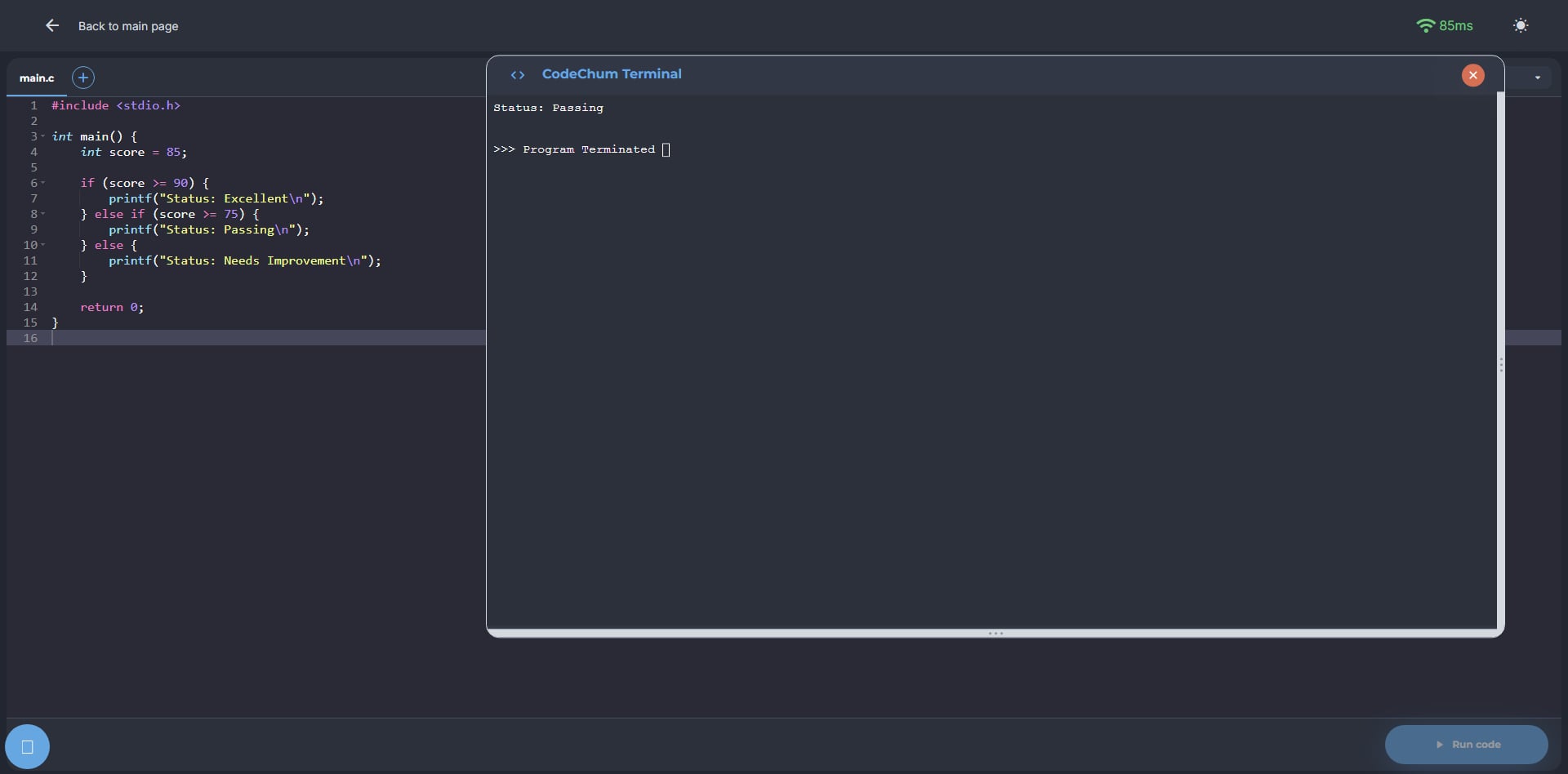Viewport: 1568px width, 774px height.
Task: Toggle light mode with sun icon
Action: click(x=1520, y=26)
